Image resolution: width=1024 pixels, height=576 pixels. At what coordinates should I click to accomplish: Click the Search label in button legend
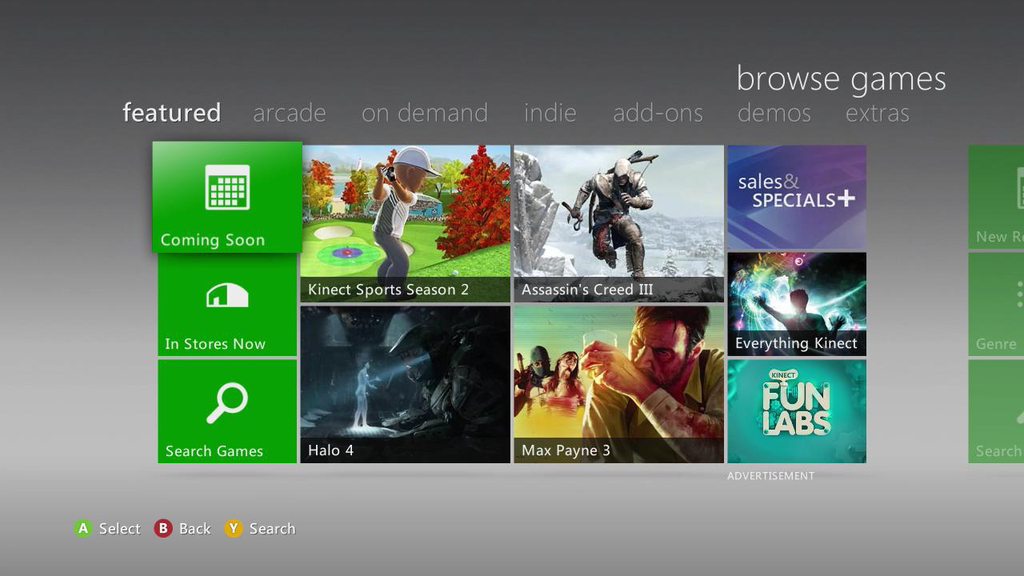(272, 528)
